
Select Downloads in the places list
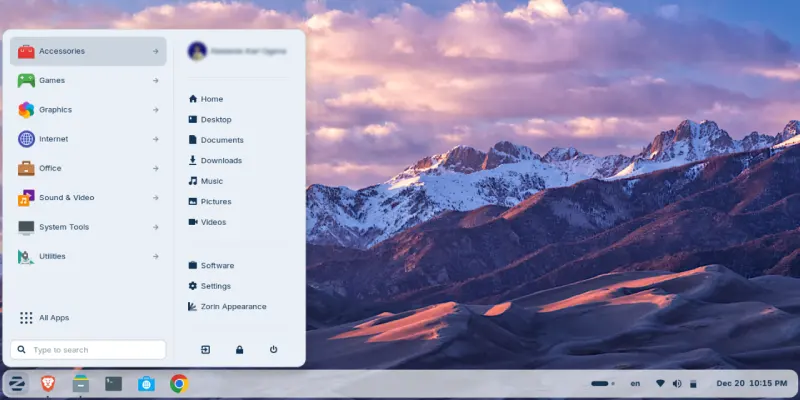(220, 160)
